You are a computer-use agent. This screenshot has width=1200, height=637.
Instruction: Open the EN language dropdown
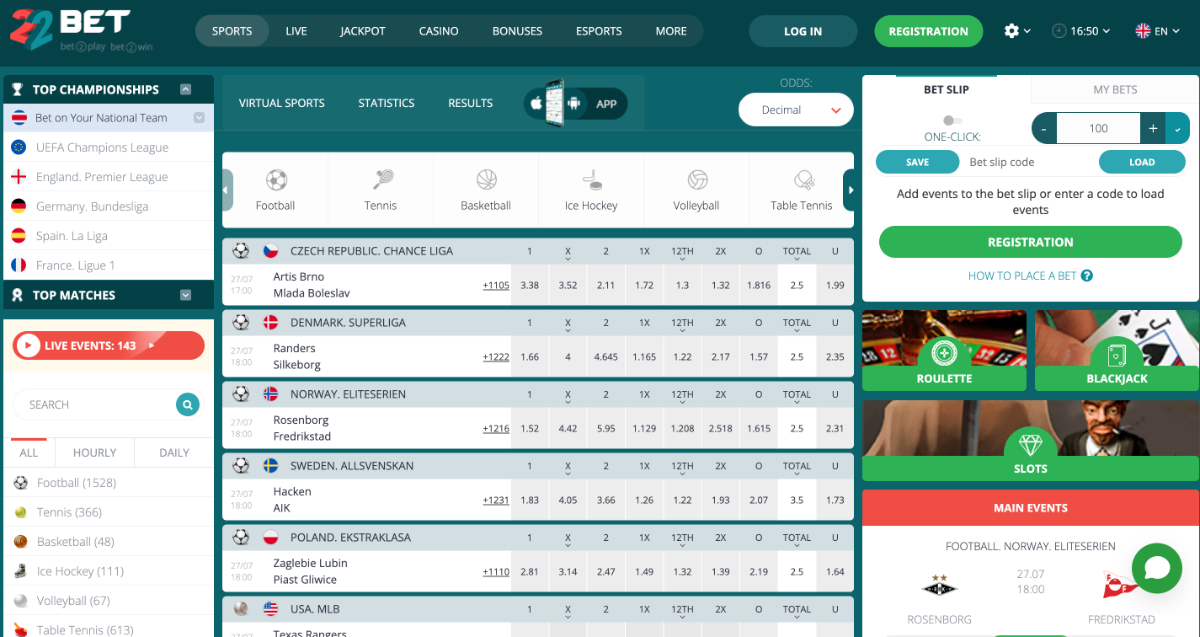(1157, 31)
